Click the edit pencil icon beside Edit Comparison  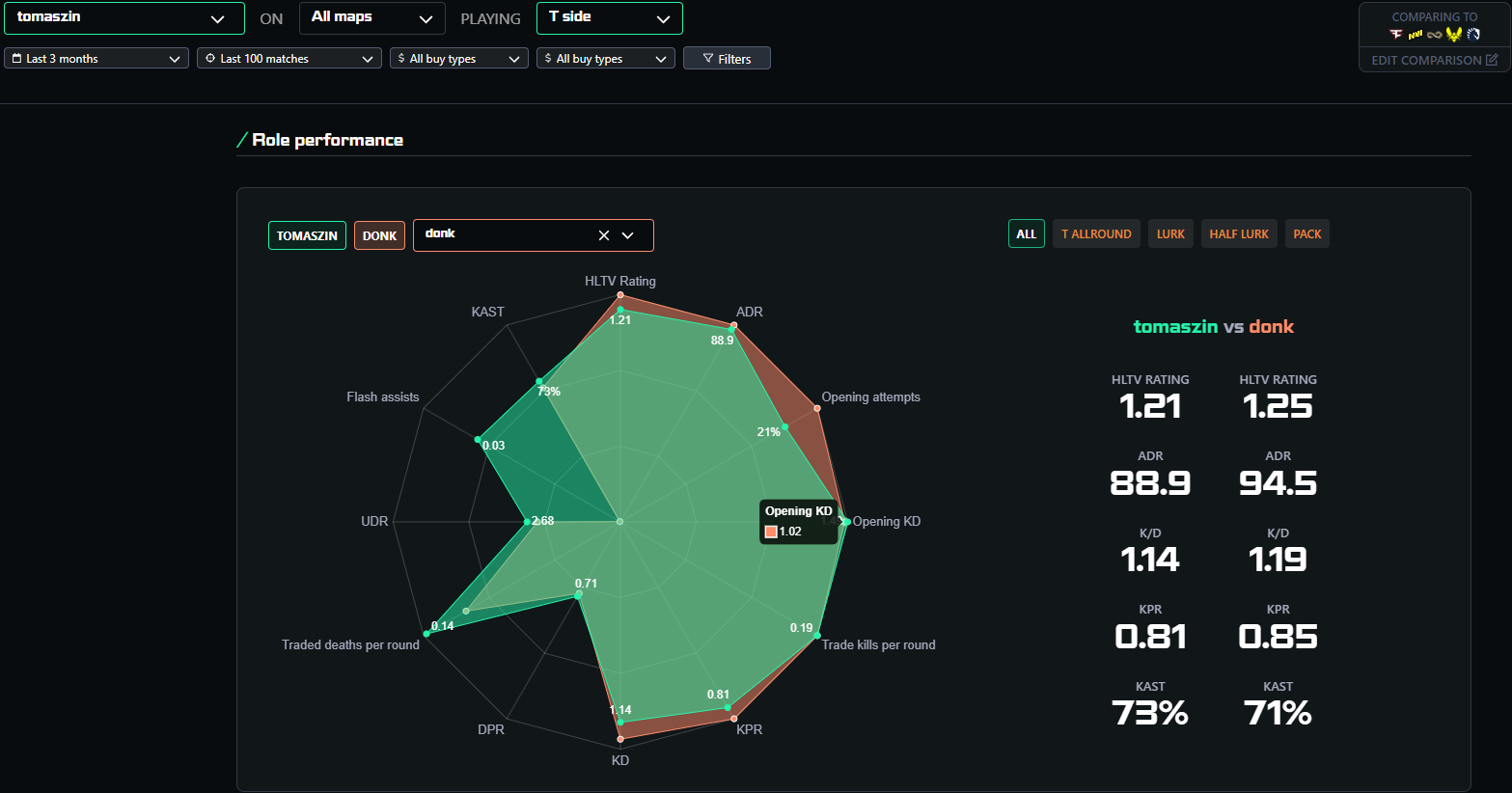(x=1492, y=60)
